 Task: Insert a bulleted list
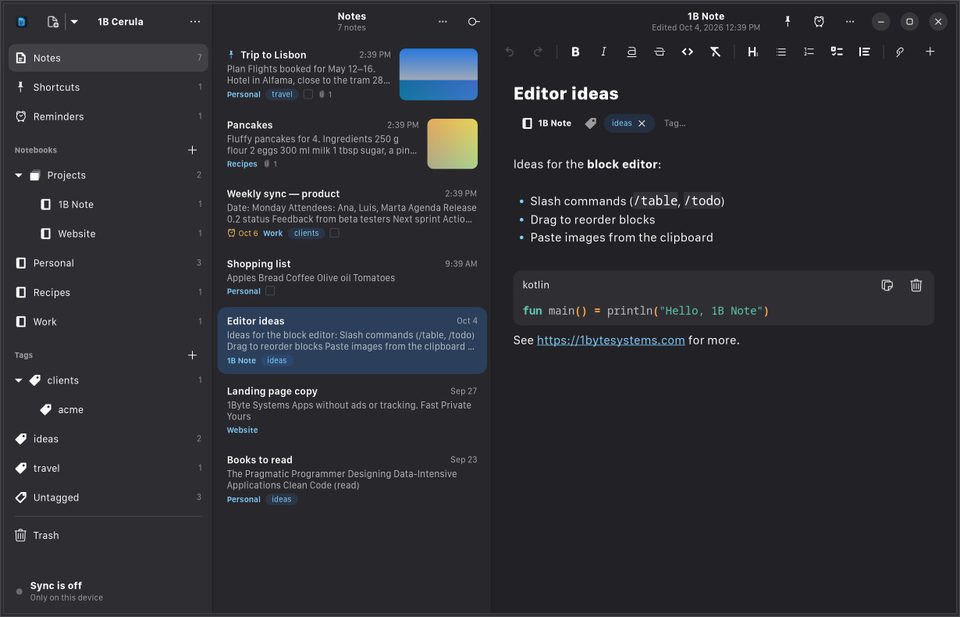(781, 52)
